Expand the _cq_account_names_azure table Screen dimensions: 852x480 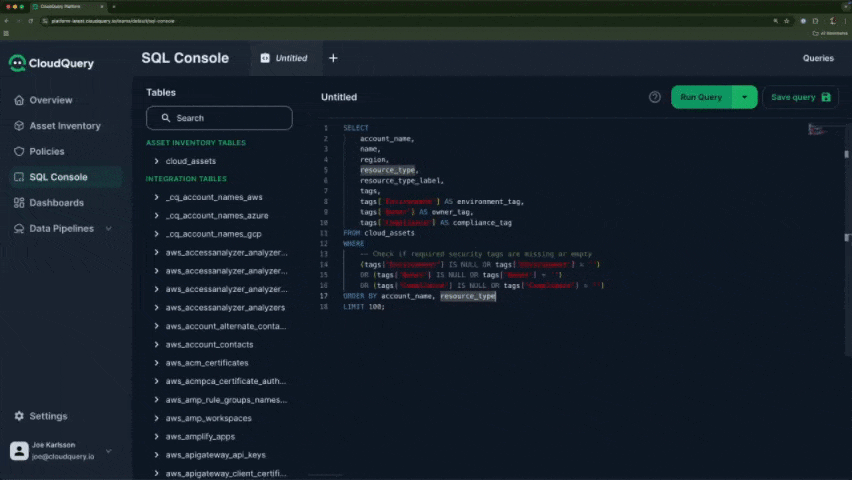[x=157, y=216]
